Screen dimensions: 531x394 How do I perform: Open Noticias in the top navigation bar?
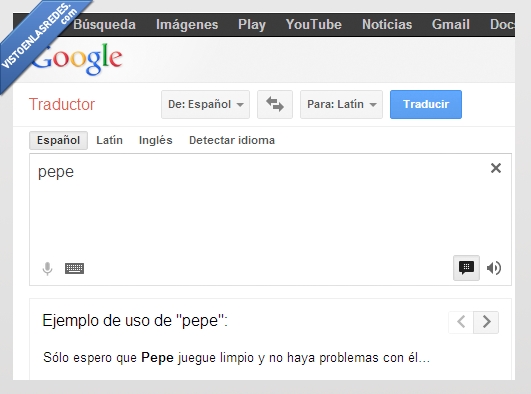pos(387,25)
